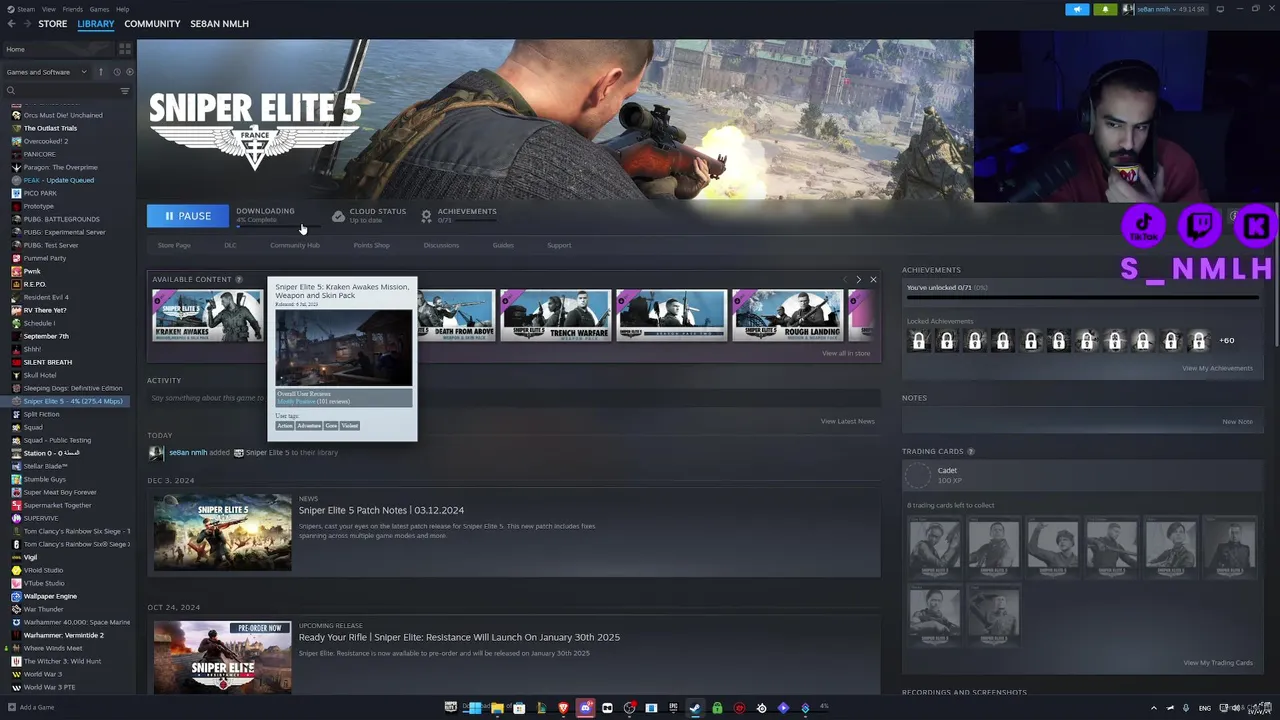Collapse library sections with the up arrow icon

tap(100, 72)
